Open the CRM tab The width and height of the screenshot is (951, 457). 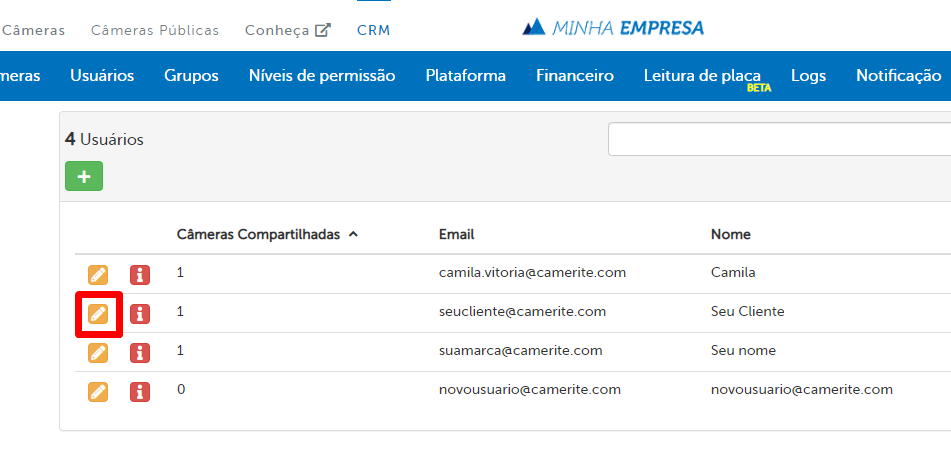(373, 30)
